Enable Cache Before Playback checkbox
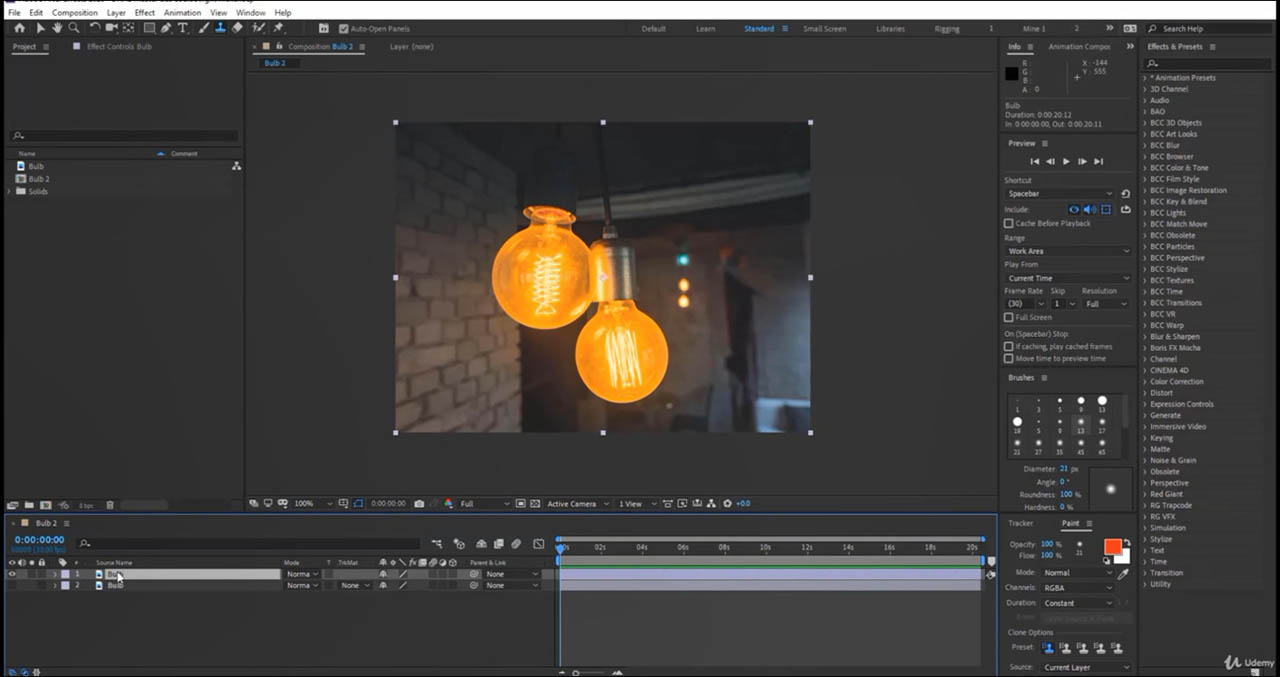Image resolution: width=1280 pixels, height=677 pixels. tap(1008, 223)
